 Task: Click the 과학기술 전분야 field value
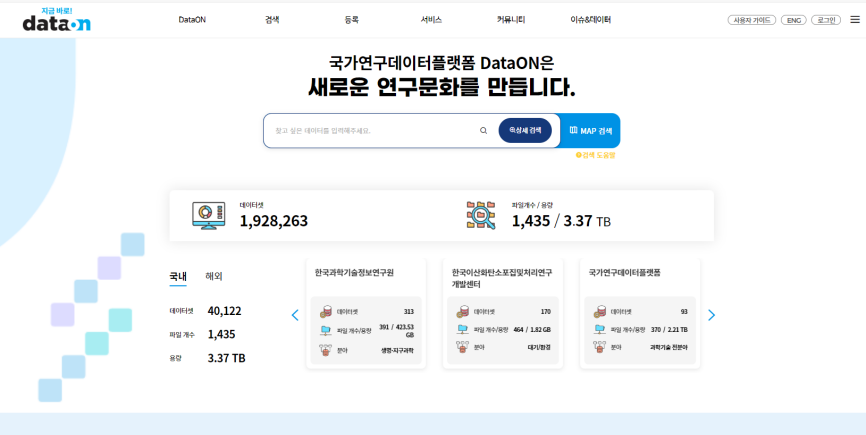coord(669,347)
